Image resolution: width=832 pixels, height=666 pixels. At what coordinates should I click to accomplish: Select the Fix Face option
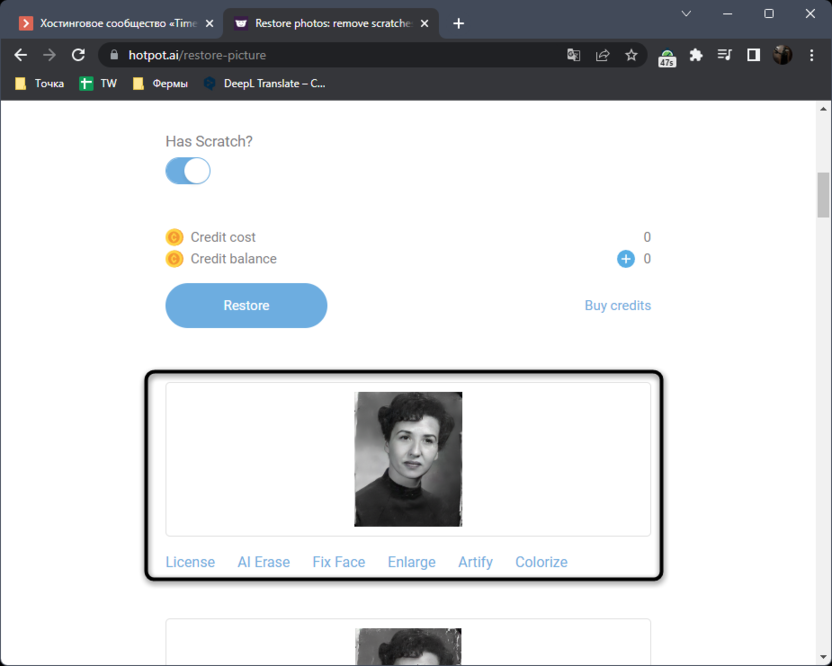[x=338, y=562]
